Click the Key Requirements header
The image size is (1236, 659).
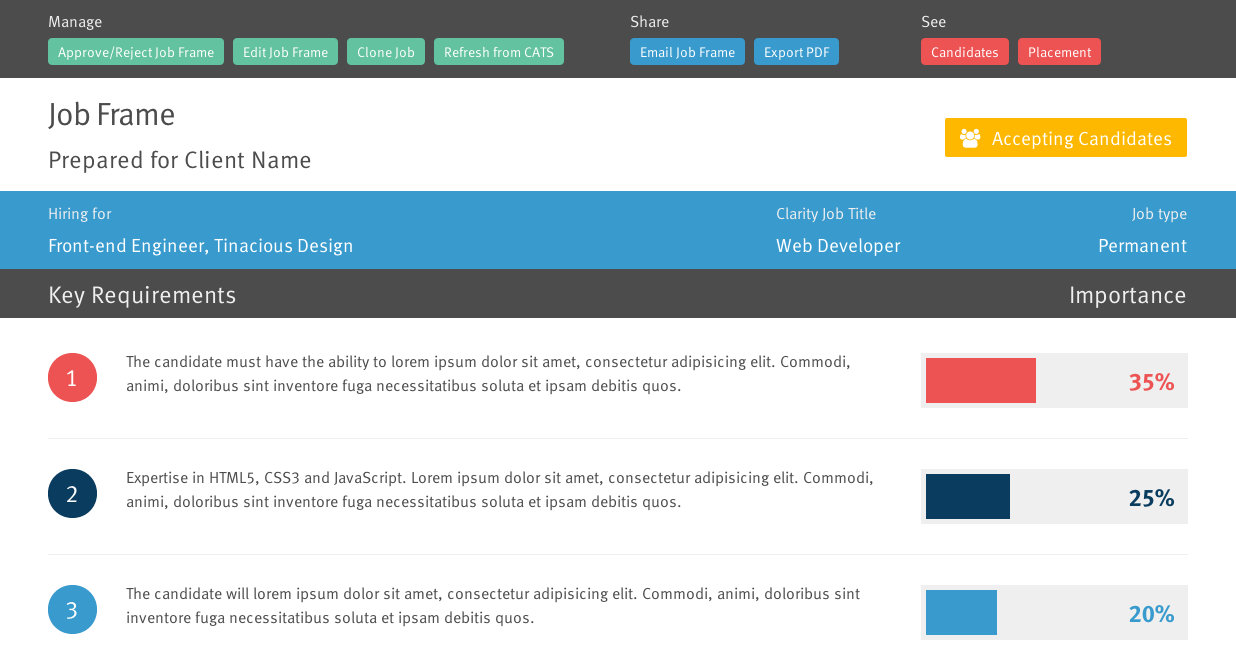coord(142,295)
